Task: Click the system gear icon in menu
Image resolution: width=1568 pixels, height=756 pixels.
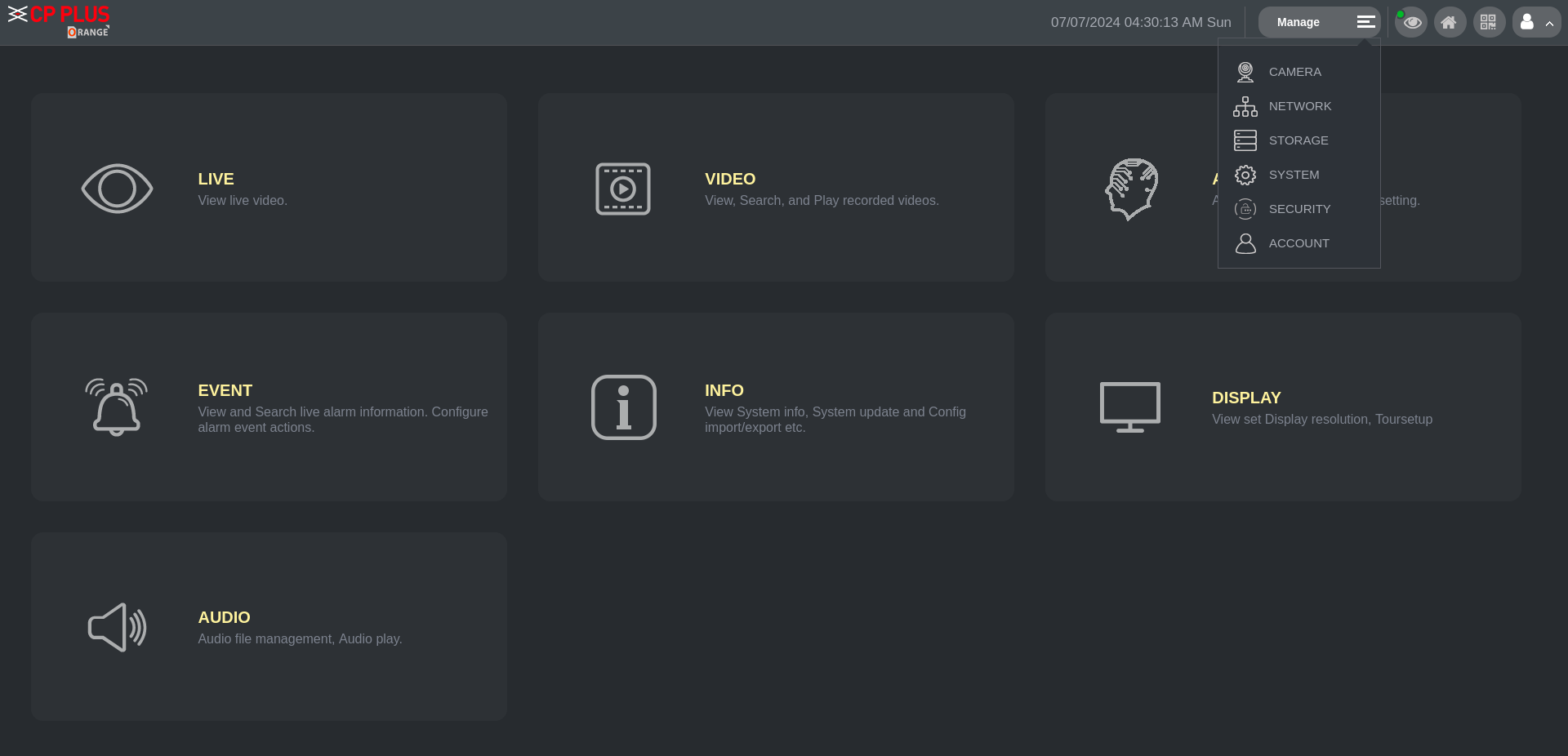Action: click(x=1245, y=175)
